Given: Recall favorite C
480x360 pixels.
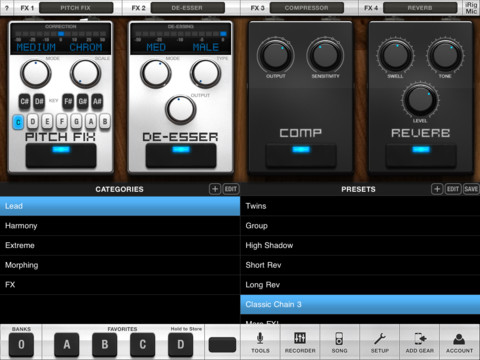Looking at the screenshot, I should 143,344.
